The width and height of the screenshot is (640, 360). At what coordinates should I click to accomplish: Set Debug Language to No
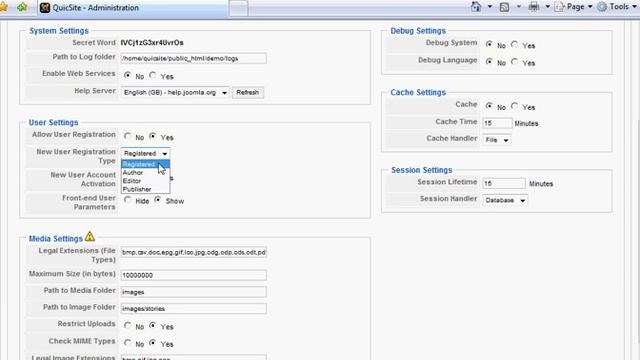(489, 62)
